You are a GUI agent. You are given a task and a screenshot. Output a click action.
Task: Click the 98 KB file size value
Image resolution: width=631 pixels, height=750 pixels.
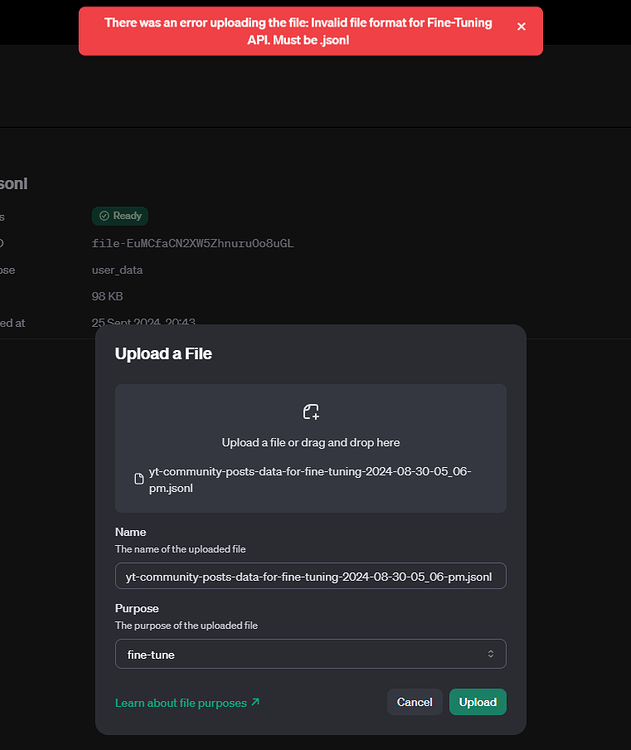pos(107,296)
